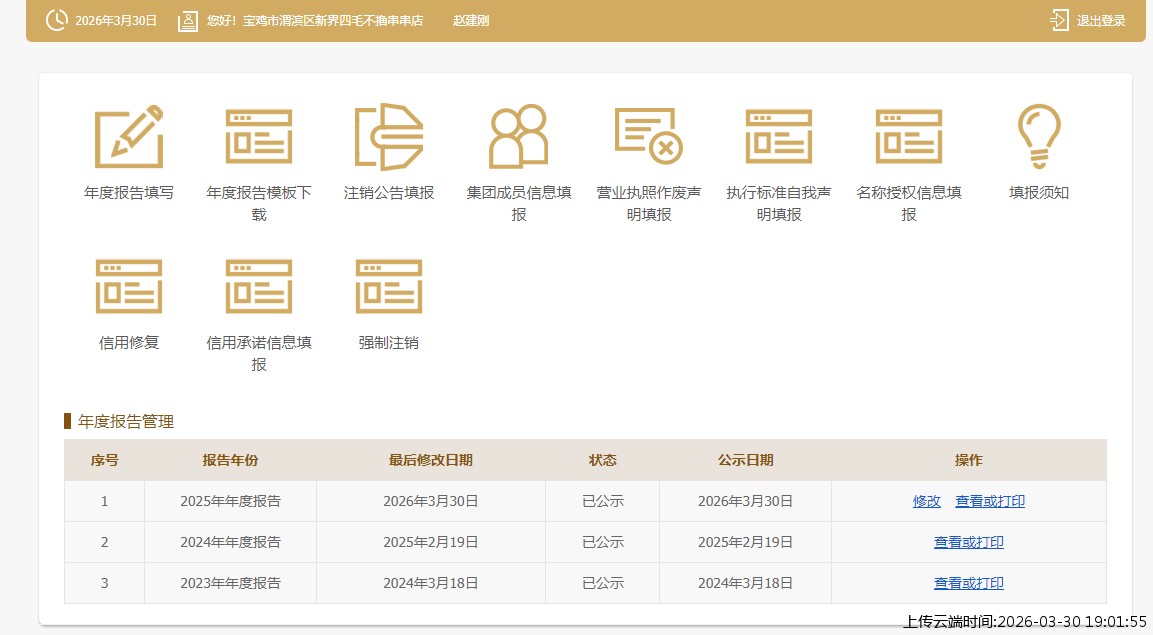The width and height of the screenshot is (1153, 635).
Task: Open the 信用修复 icon
Action: [x=129, y=287]
